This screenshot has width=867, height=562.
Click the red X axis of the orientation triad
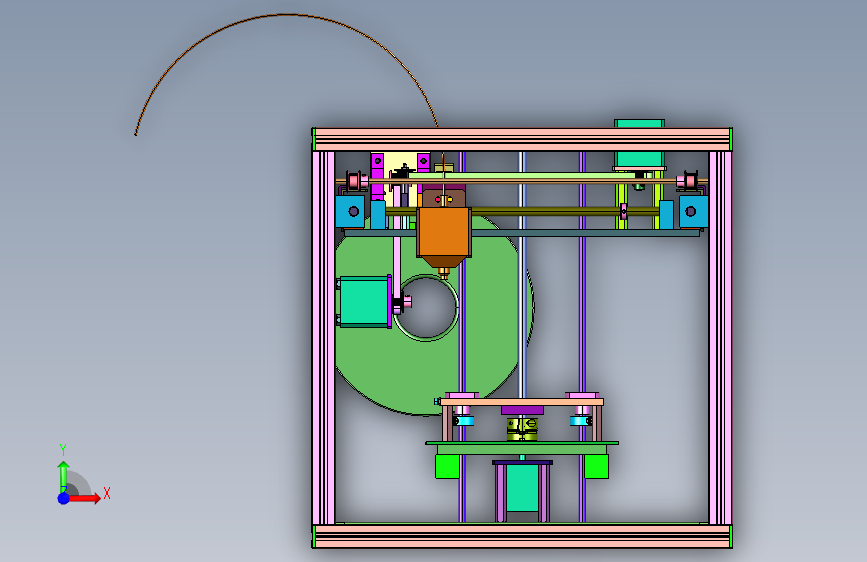(84, 498)
